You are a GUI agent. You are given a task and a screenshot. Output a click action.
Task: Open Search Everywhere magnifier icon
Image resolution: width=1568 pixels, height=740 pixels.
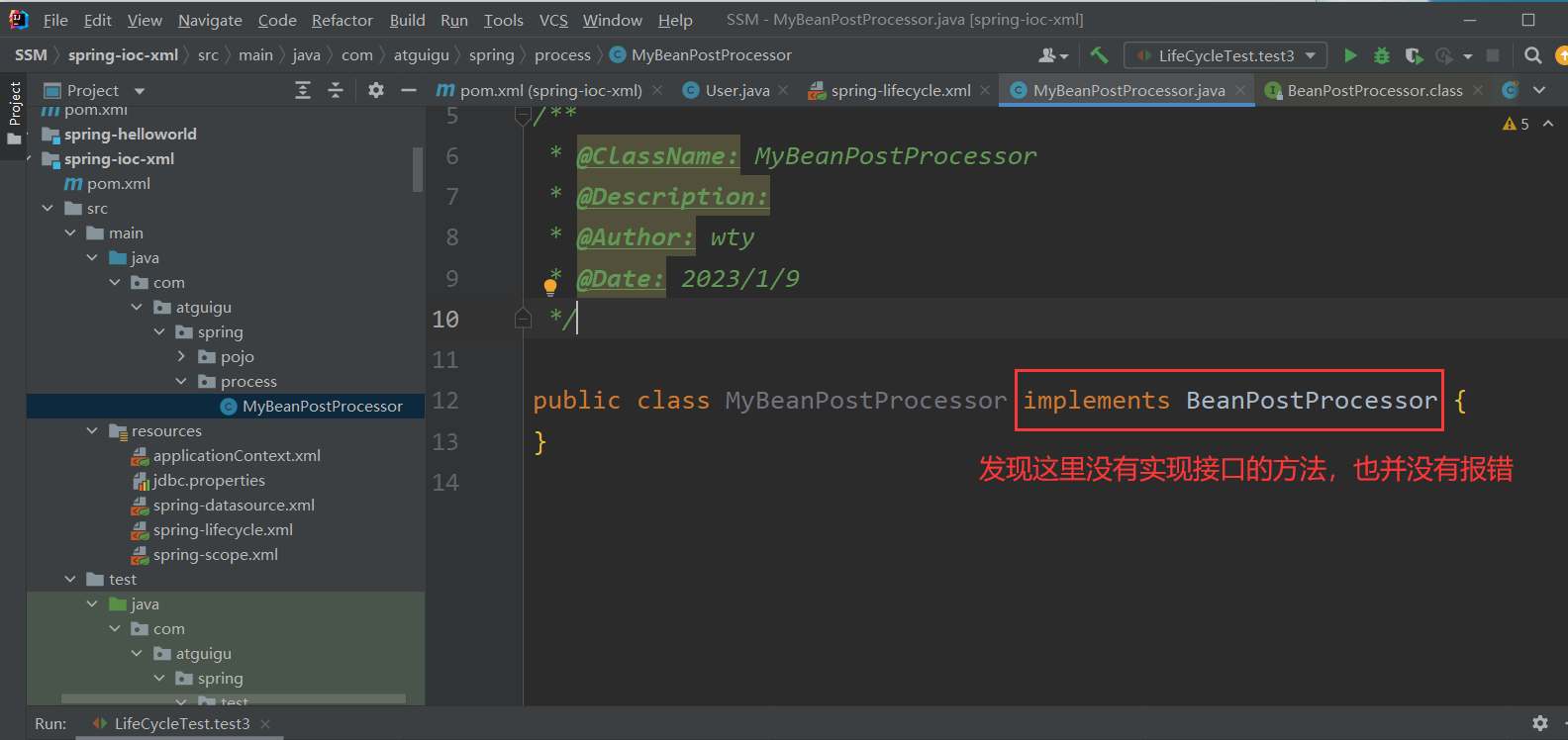tap(1533, 55)
